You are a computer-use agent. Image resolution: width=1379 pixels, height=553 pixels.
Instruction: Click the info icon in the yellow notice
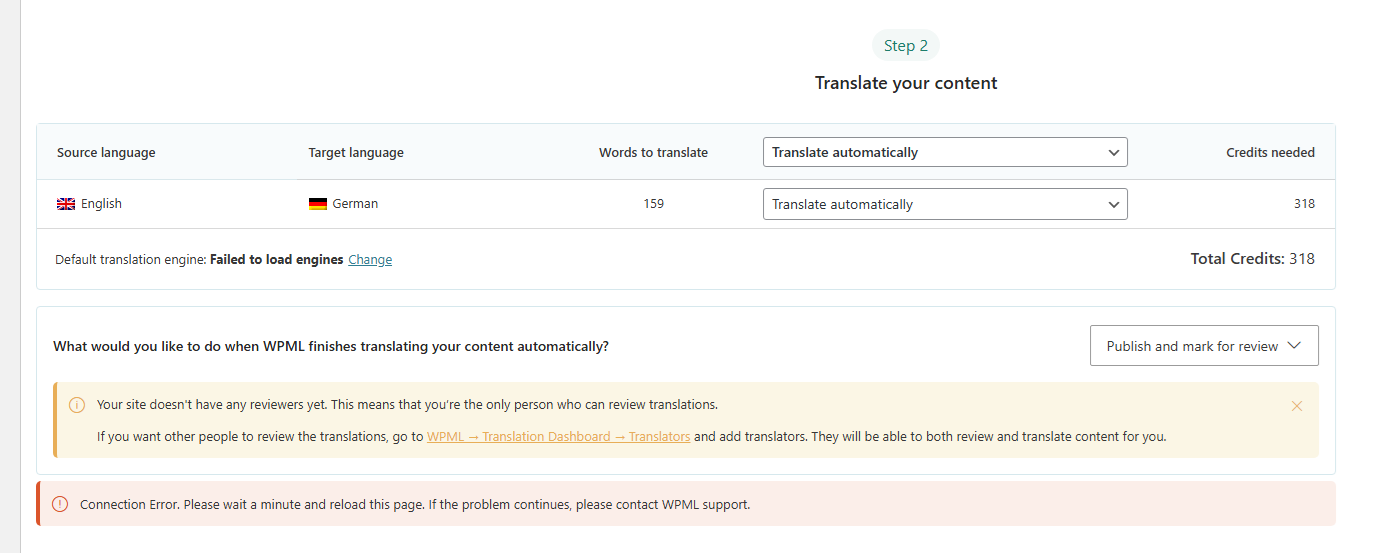point(77,405)
